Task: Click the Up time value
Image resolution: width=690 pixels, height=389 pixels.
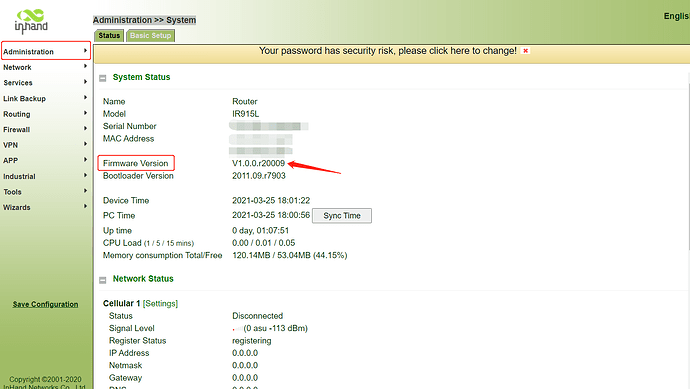Action: (261, 231)
